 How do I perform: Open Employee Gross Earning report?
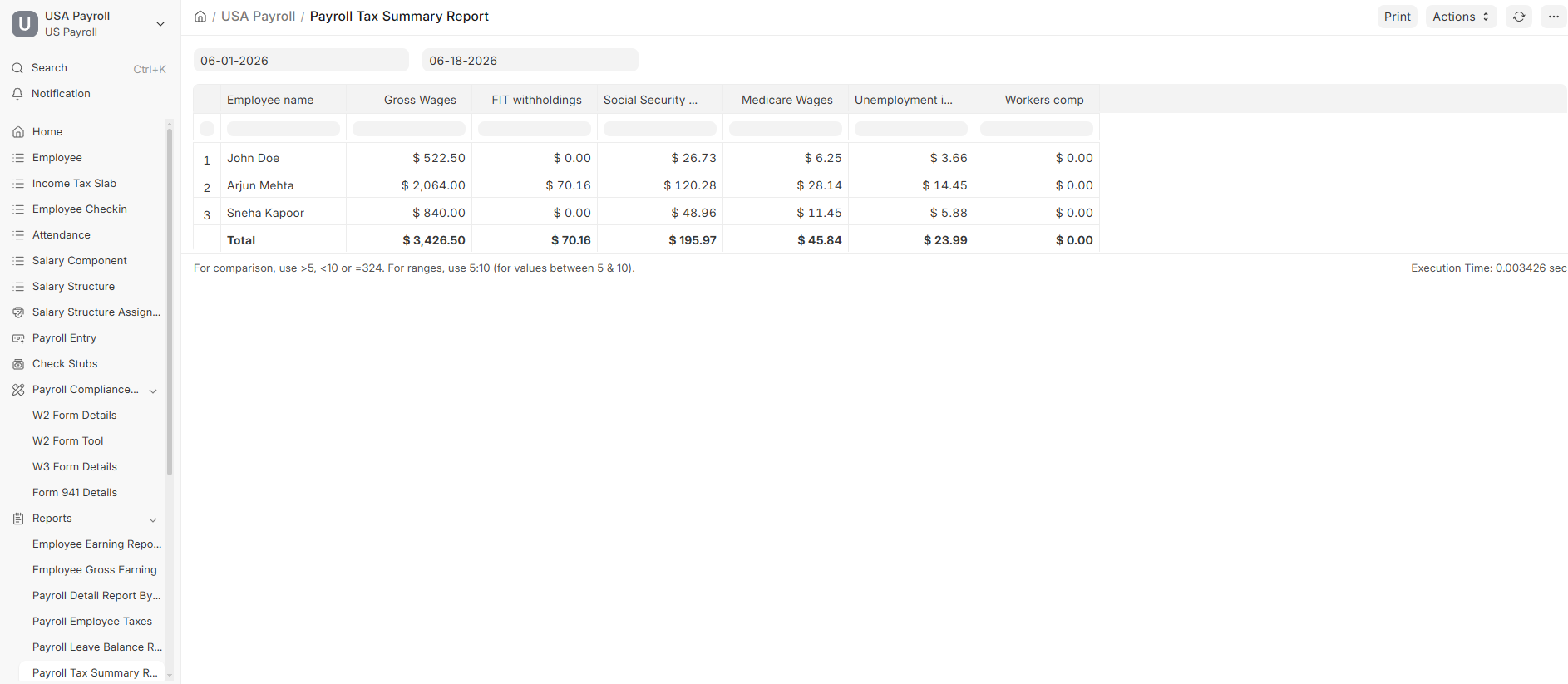coord(94,570)
